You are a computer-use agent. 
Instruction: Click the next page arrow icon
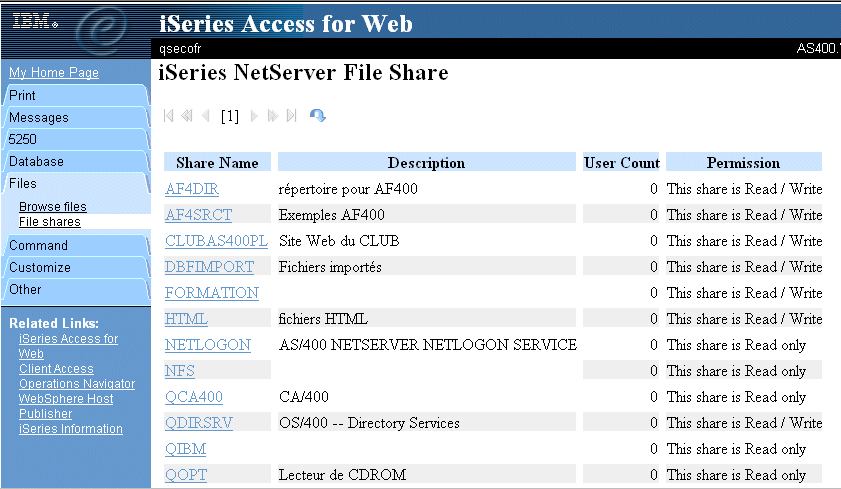[254, 116]
